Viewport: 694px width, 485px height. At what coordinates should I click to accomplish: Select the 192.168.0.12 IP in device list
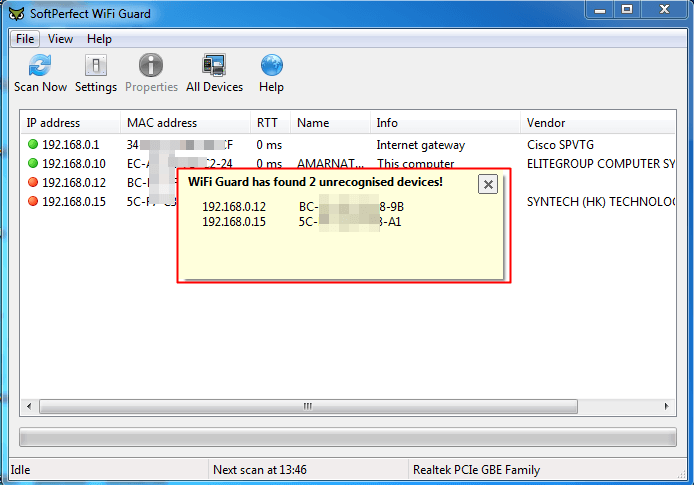click(74, 183)
